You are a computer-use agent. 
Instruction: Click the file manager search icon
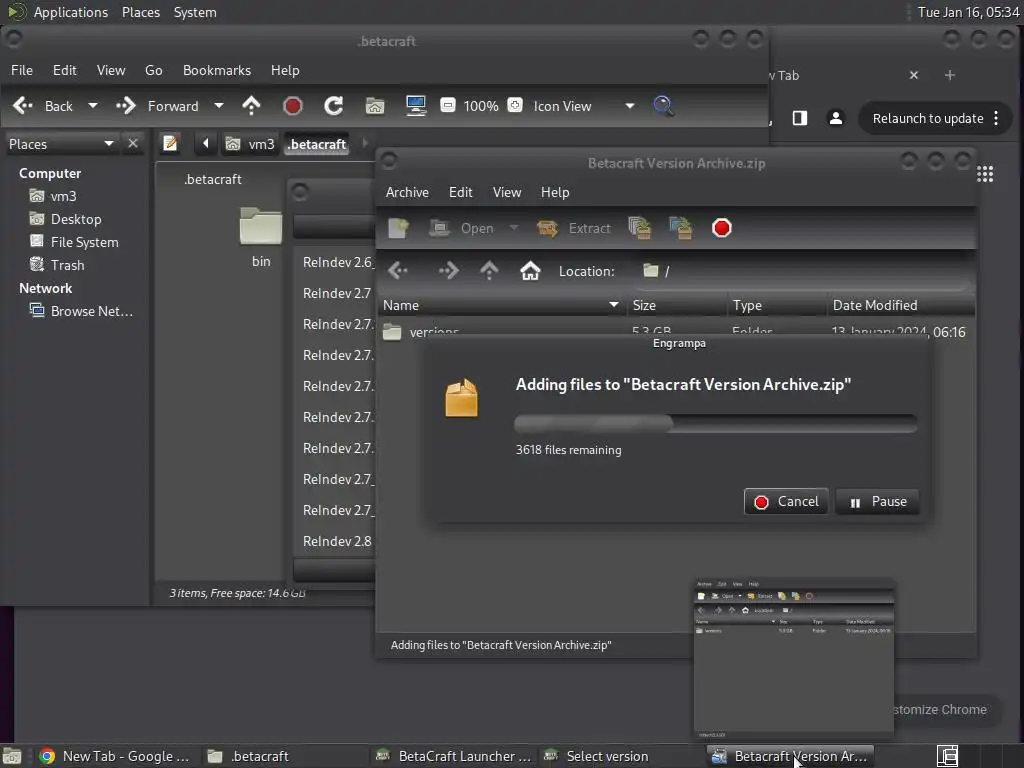pyautogui.click(x=663, y=106)
